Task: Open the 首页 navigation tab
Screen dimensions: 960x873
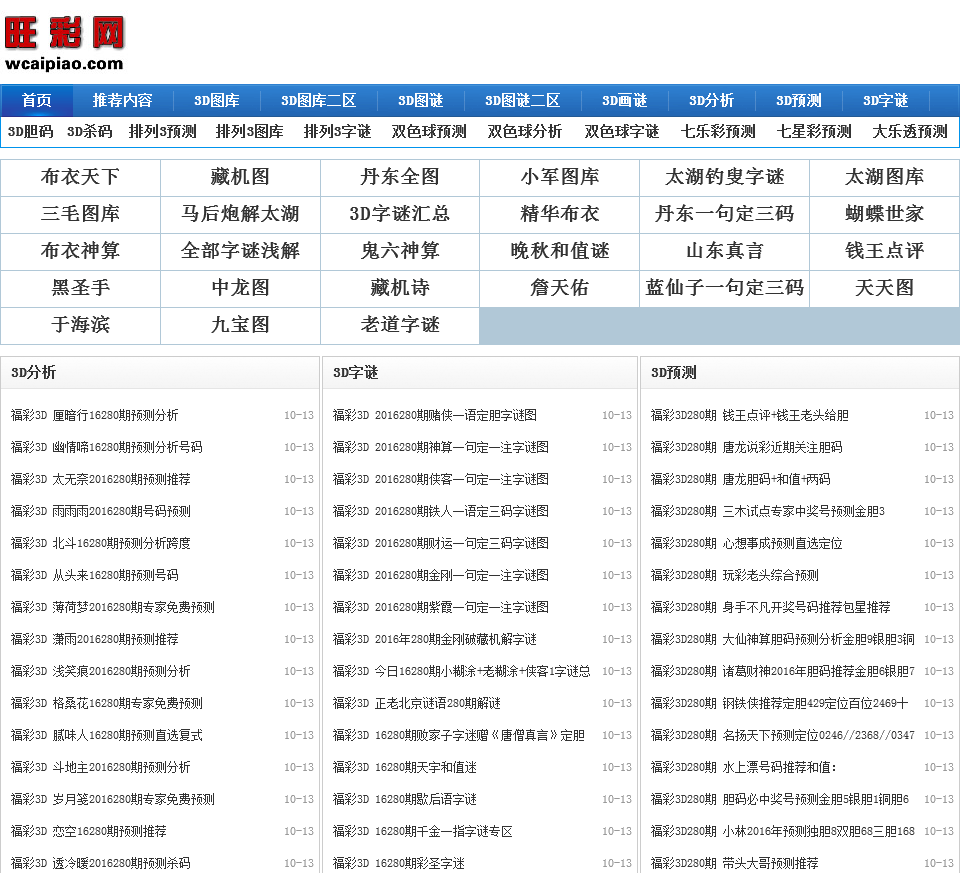Action: point(37,100)
